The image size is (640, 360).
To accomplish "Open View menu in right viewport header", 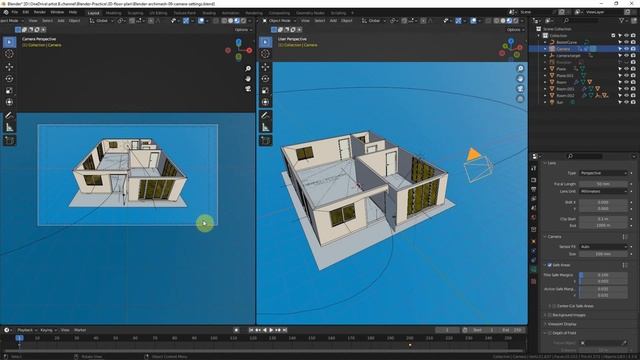I will (x=305, y=20).
